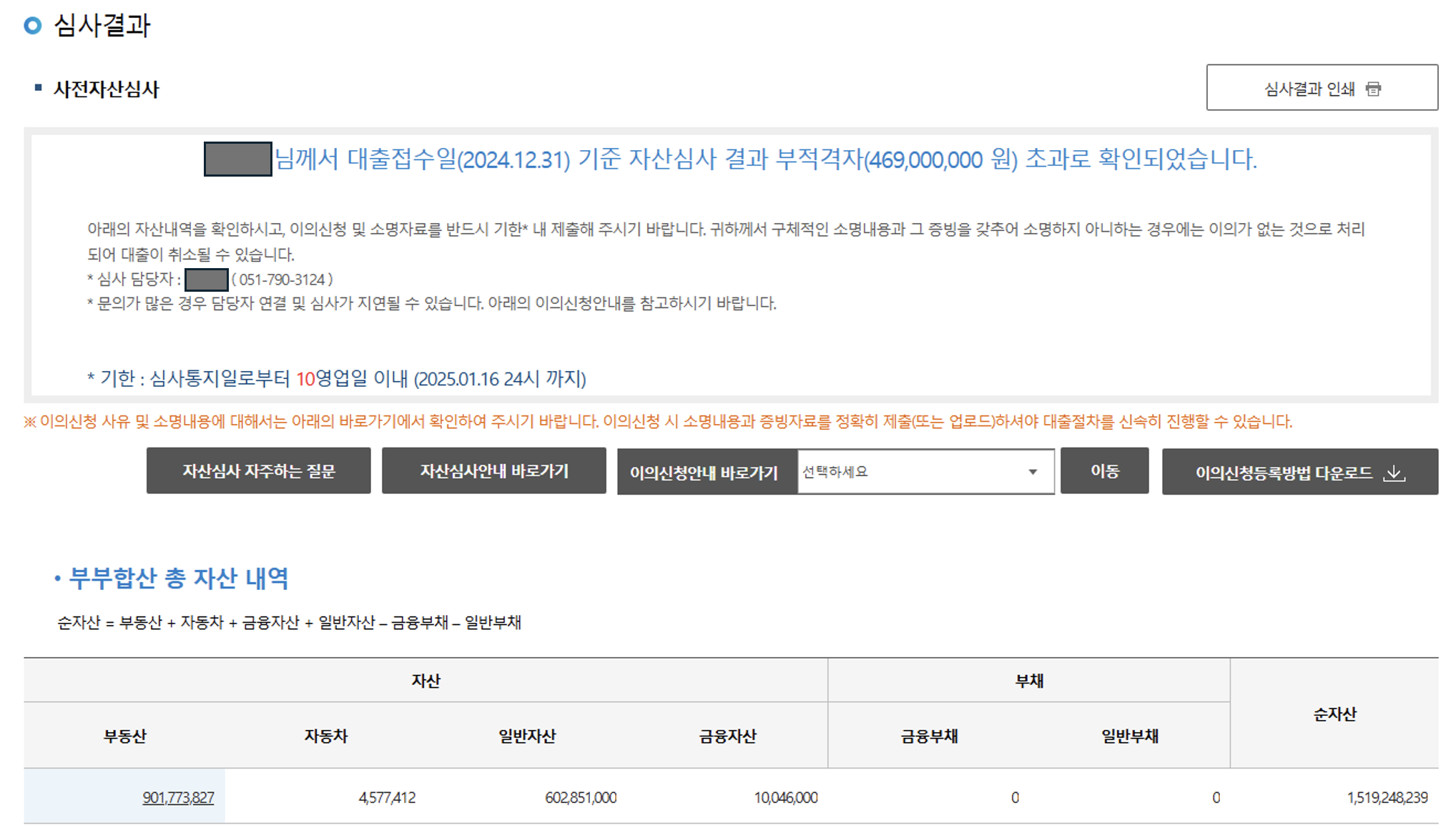Select the 602,851,000 일반자산 value
The height and width of the screenshot is (838, 1456).
(x=581, y=797)
